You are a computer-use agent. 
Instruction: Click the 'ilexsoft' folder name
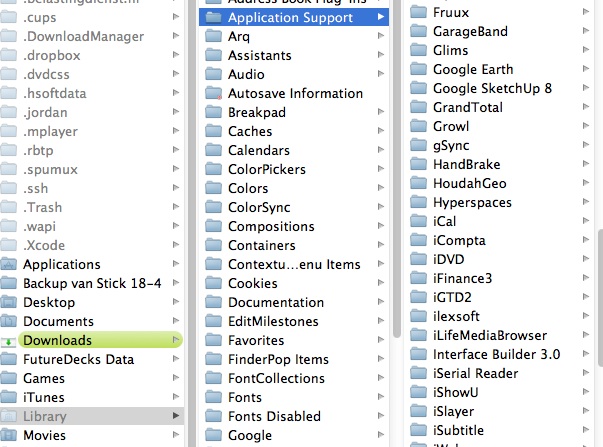[x=456, y=316]
